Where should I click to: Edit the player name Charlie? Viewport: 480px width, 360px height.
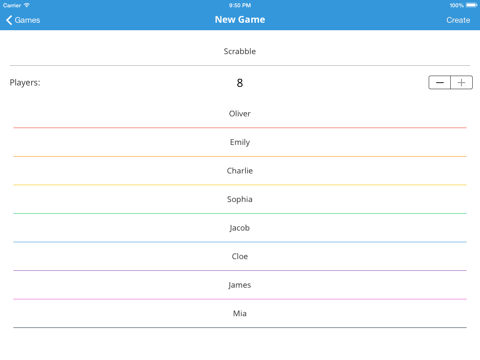tap(240, 171)
